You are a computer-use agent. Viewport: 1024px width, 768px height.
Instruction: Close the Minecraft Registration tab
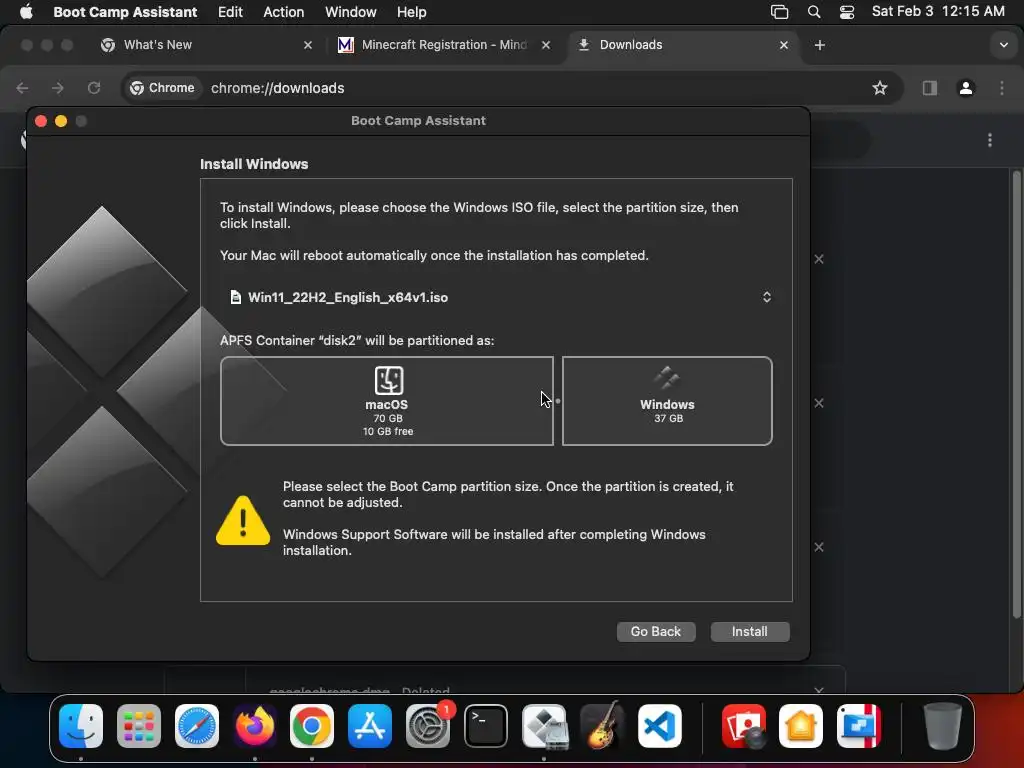click(x=546, y=45)
